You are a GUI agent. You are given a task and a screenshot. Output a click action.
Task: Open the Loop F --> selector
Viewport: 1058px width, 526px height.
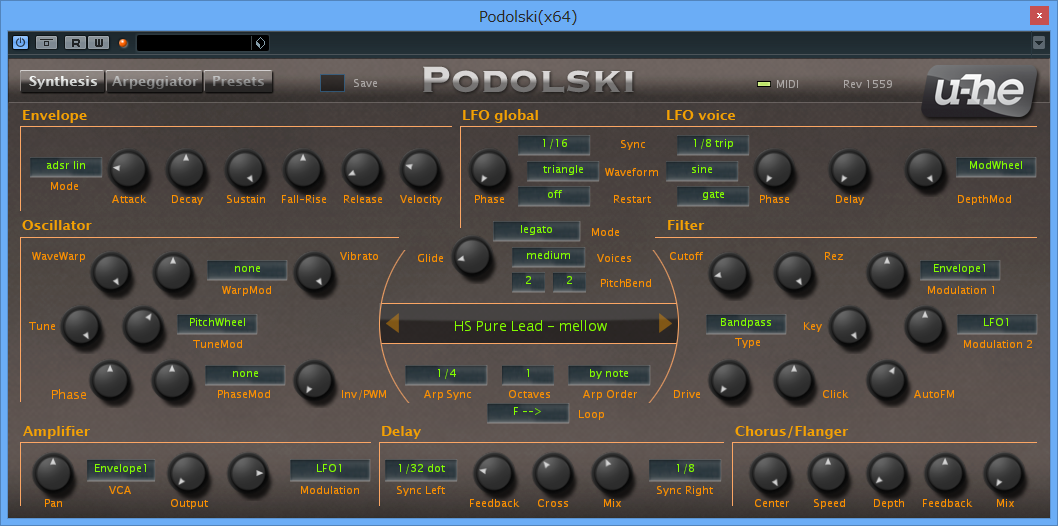(528, 413)
